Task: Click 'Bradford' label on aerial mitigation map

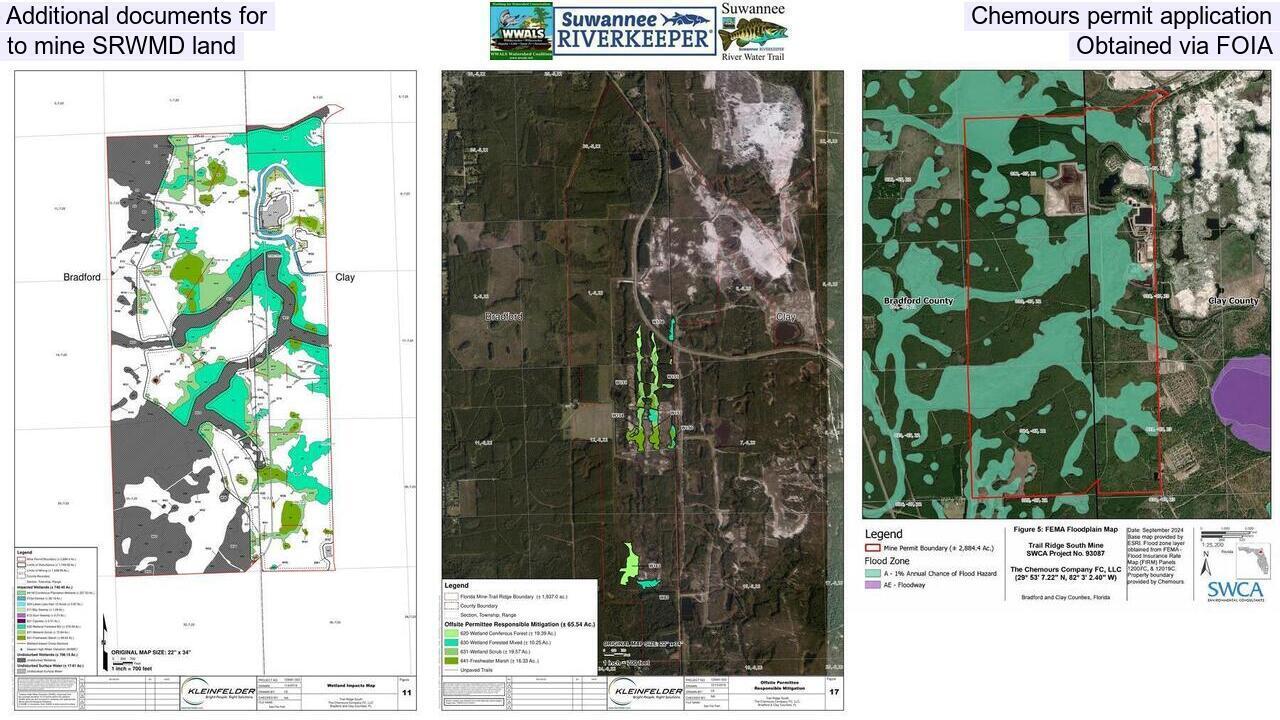Action: [x=504, y=316]
